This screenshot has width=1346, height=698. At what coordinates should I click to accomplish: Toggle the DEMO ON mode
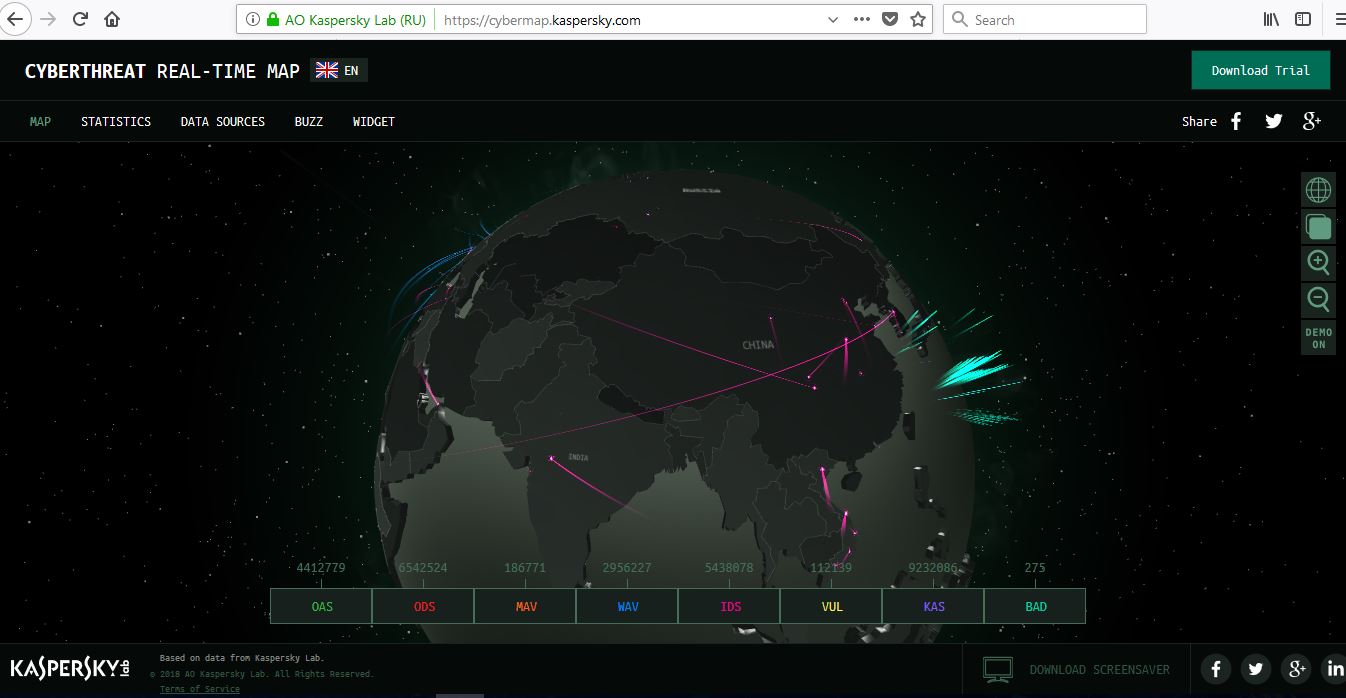coord(1318,338)
